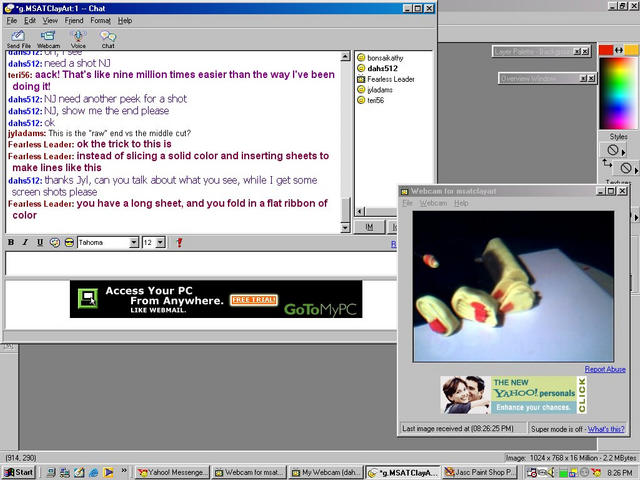Viewport: 640px width, 480px height.
Task: Click the g.MSATClayArt taskbar button
Action: (403, 472)
